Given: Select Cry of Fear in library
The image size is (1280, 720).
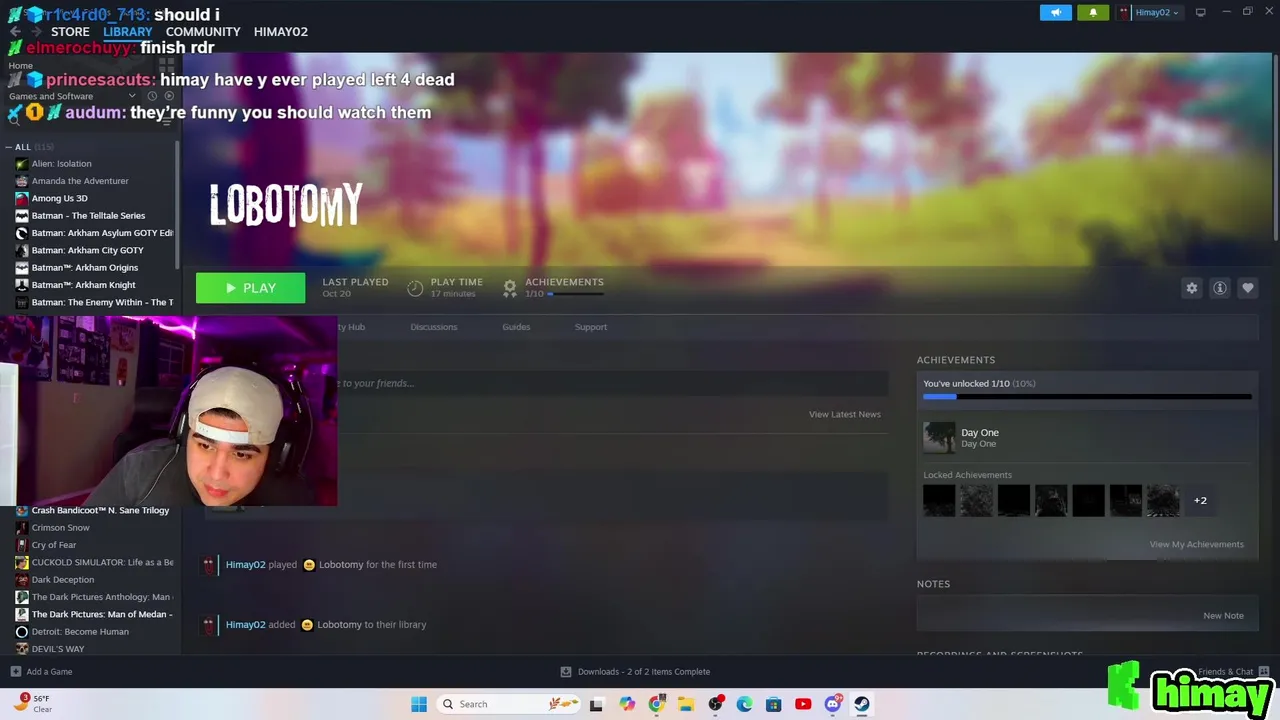Looking at the screenshot, I should [54, 545].
